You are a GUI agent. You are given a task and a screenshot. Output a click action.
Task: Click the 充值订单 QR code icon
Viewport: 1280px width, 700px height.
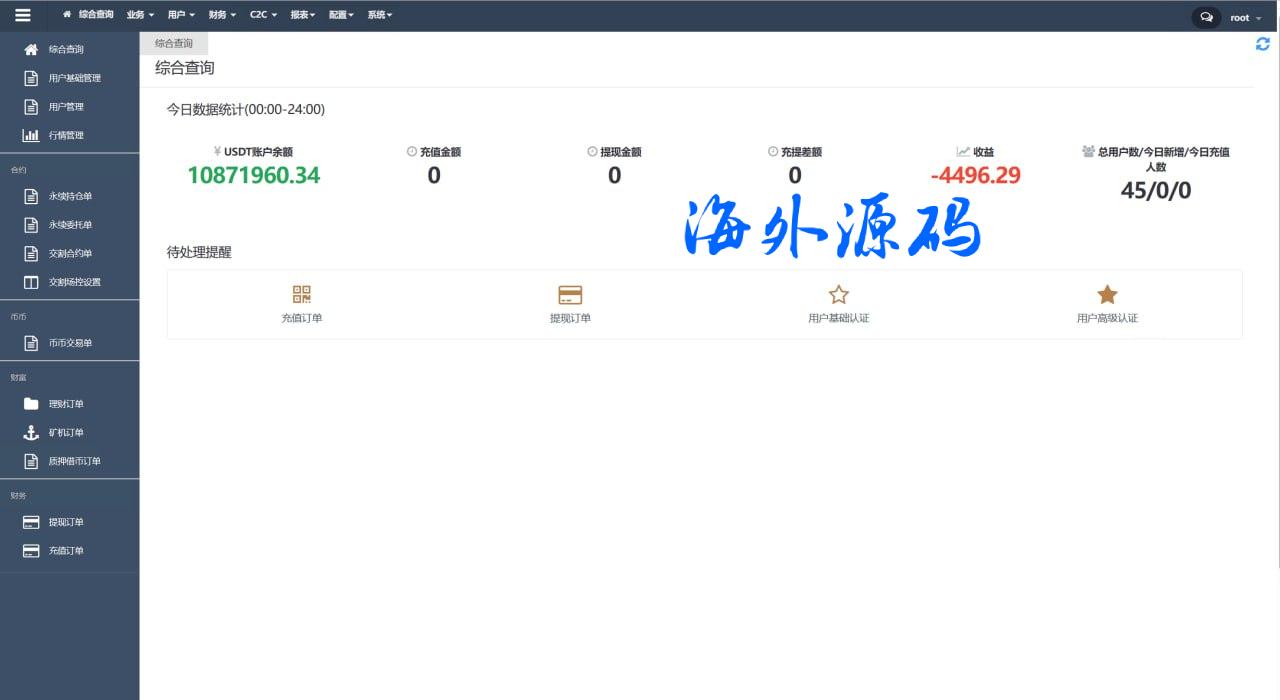pyautogui.click(x=302, y=294)
